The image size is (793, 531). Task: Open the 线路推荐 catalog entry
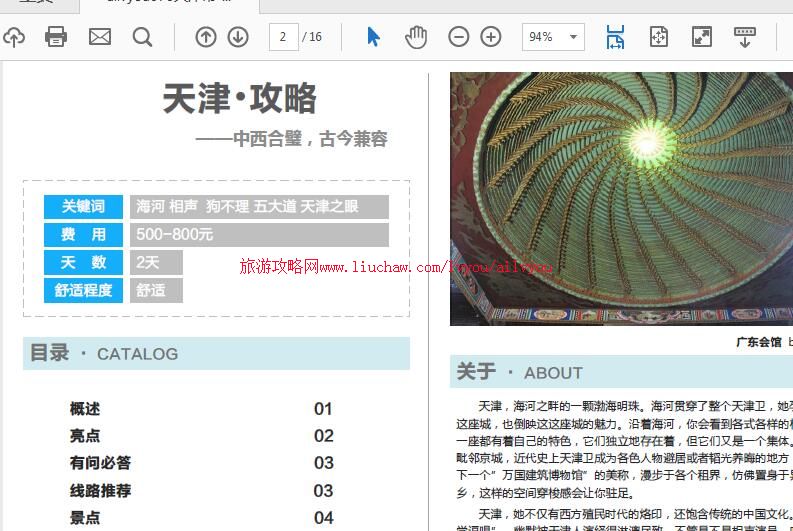(100, 491)
